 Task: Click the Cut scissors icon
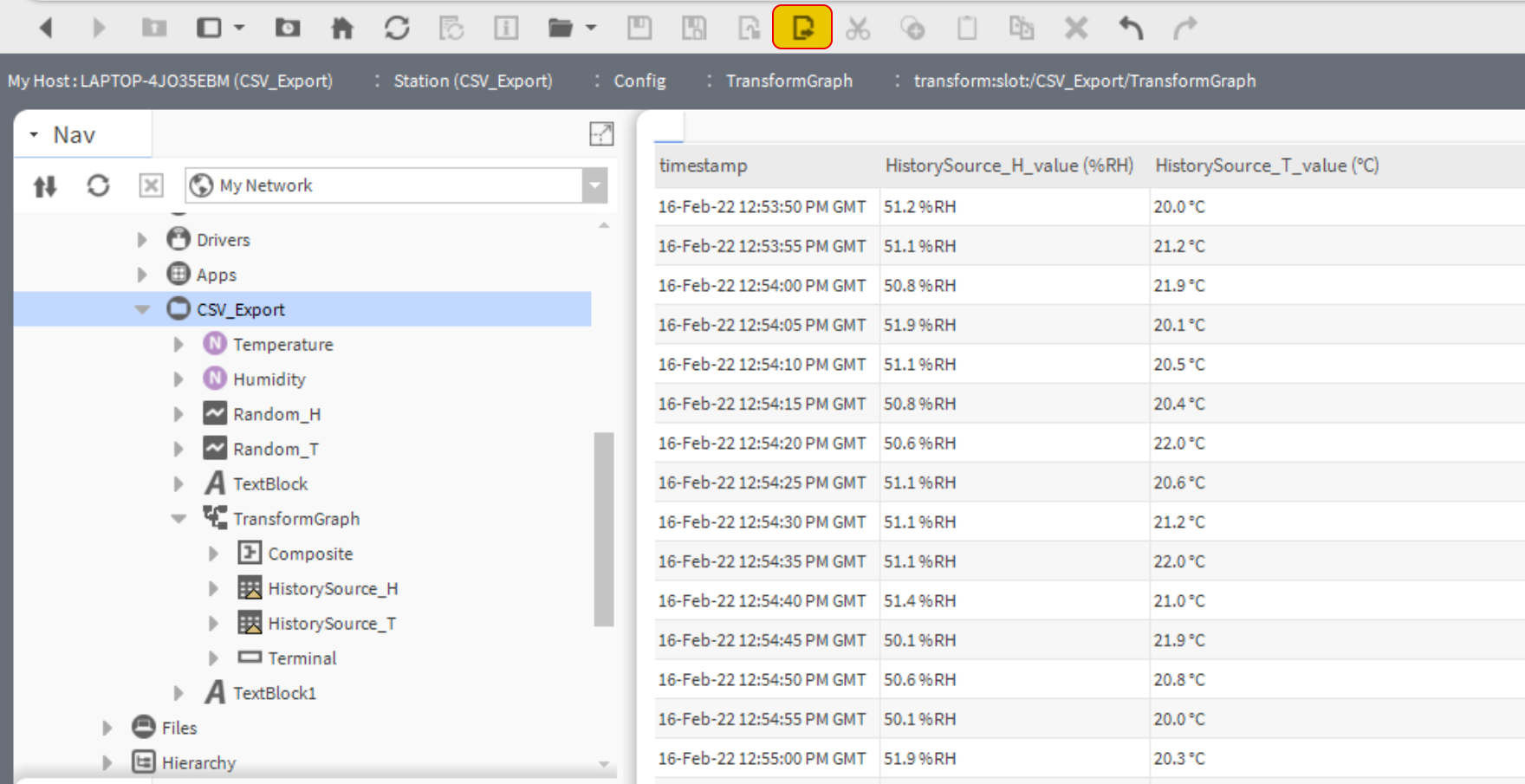(858, 29)
